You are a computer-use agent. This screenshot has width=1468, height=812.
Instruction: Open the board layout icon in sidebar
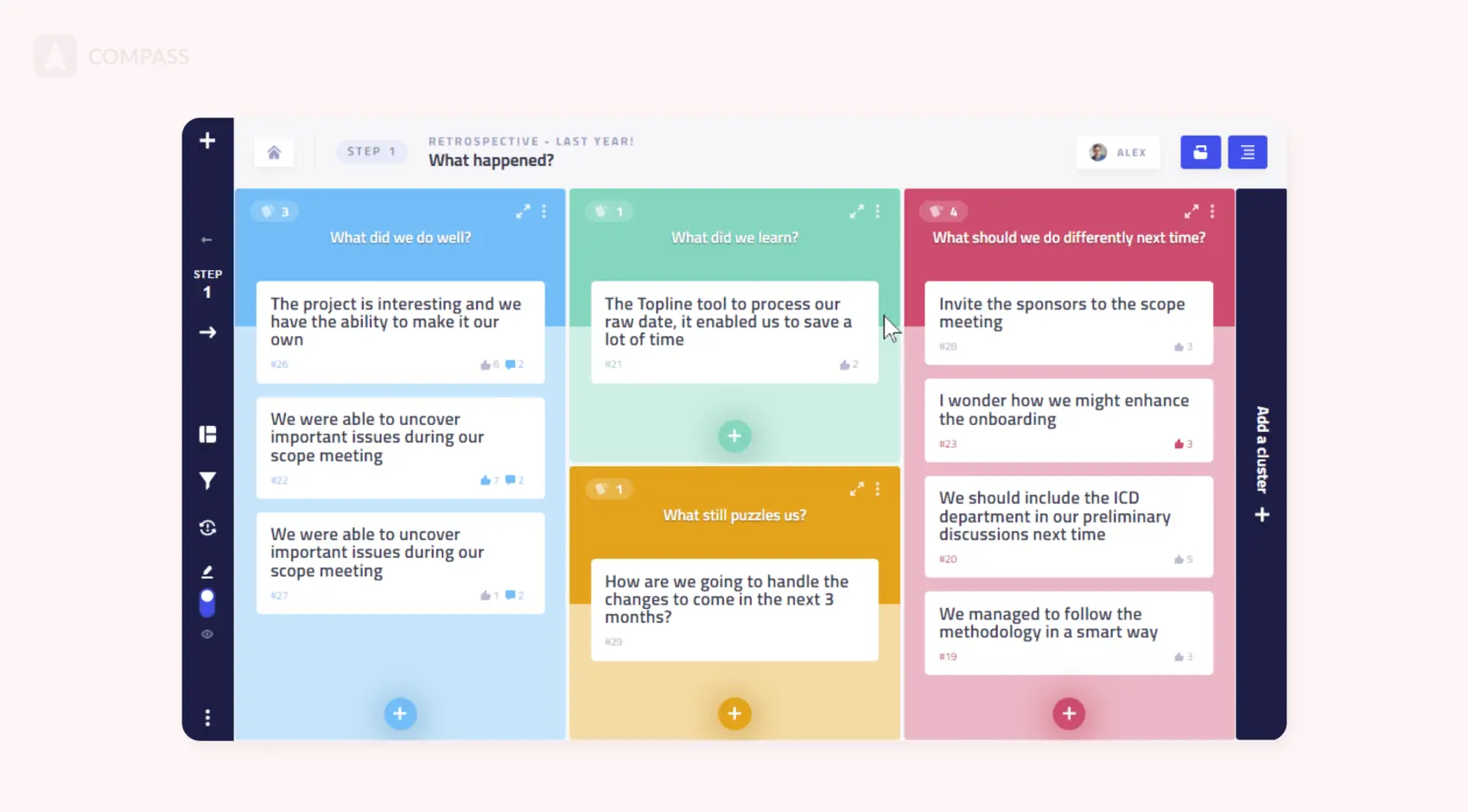[x=207, y=434]
